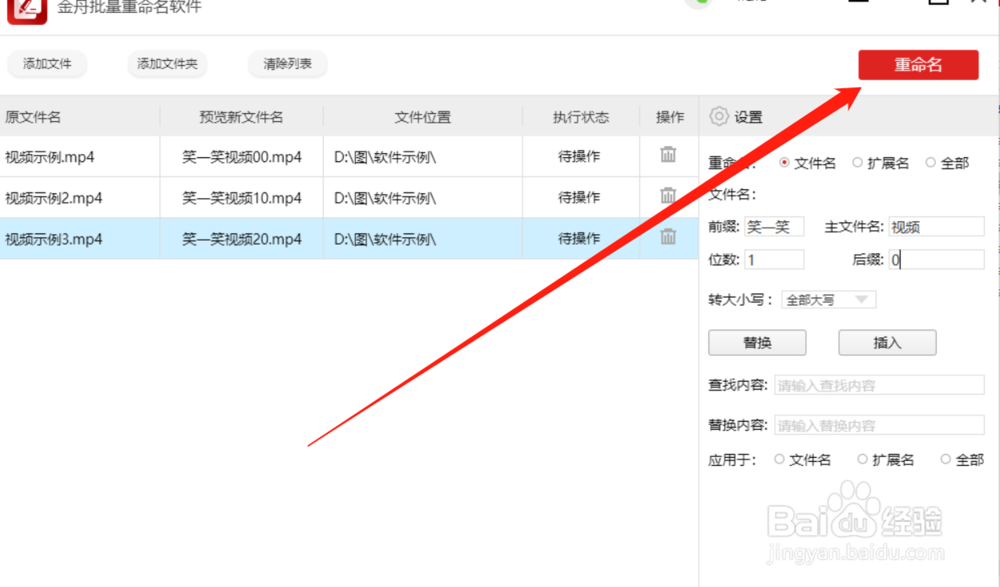
Task: Select the 扩展名 radio option
Action: (x=857, y=162)
